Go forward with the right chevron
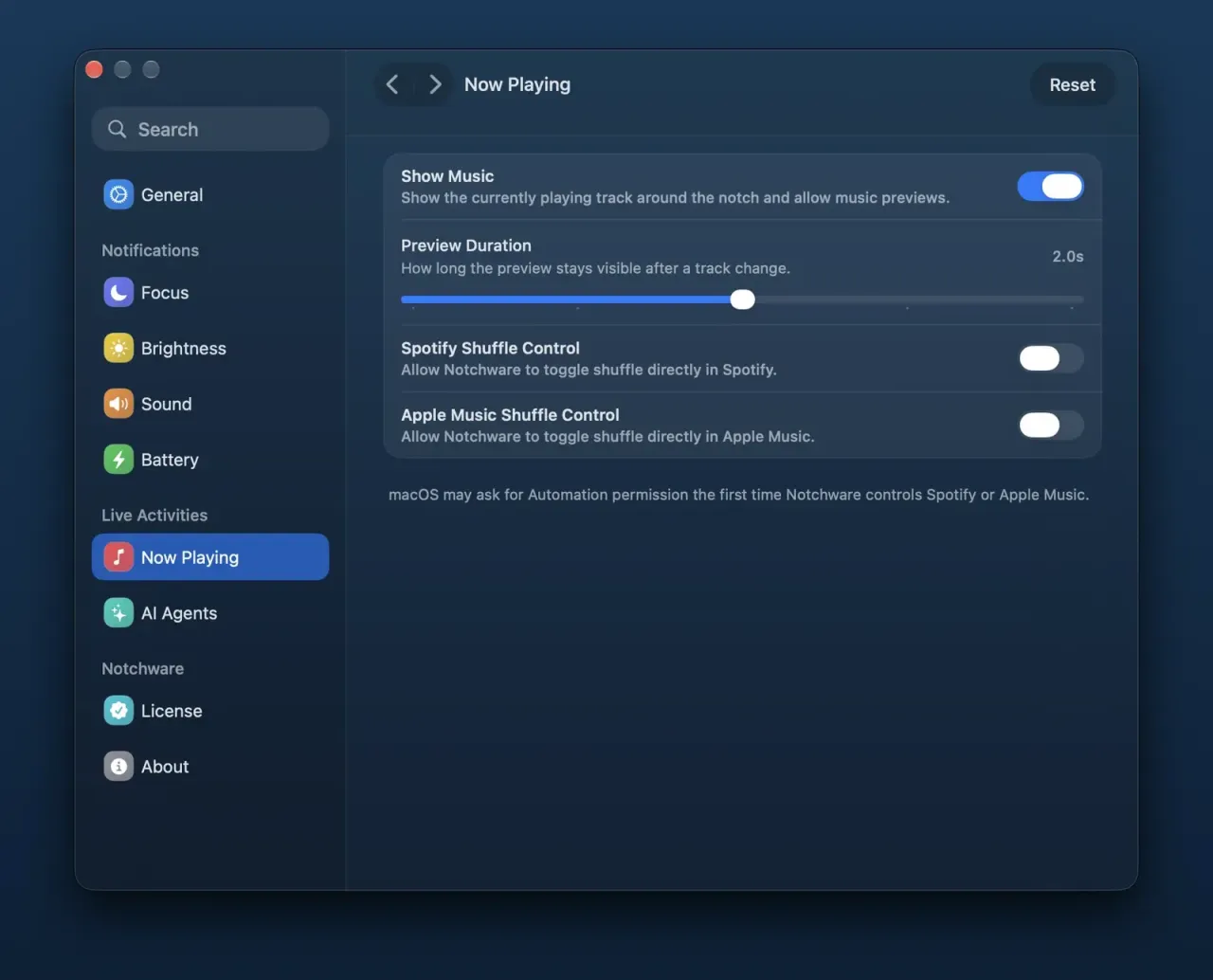Viewport: 1213px width, 980px height. click(x=435, y=84)
